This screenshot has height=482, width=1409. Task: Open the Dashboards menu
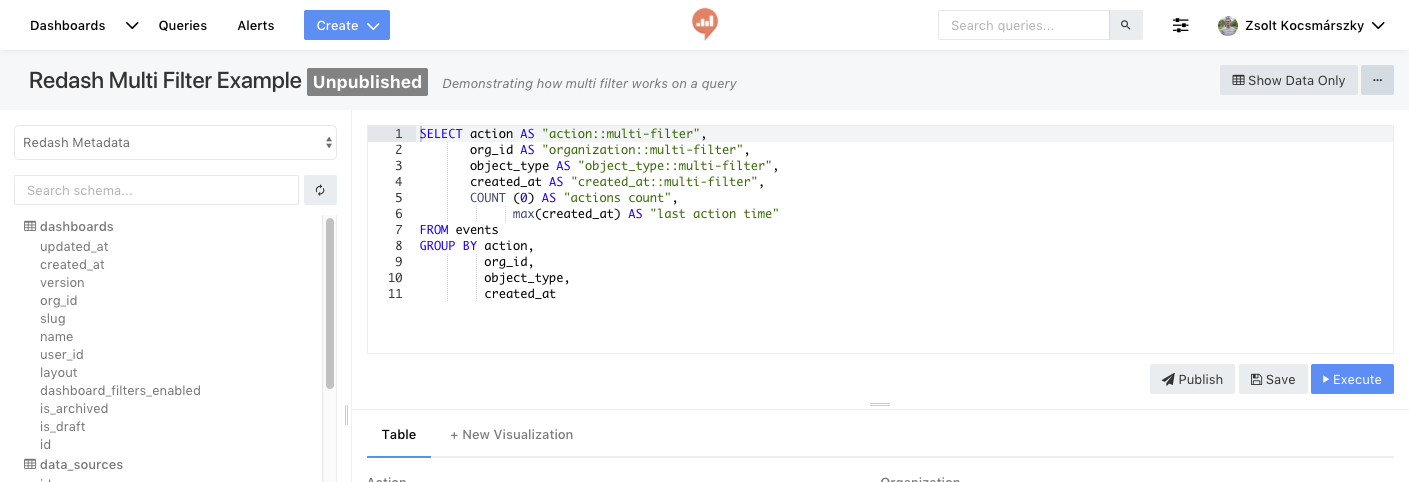(x=68, y=26)
